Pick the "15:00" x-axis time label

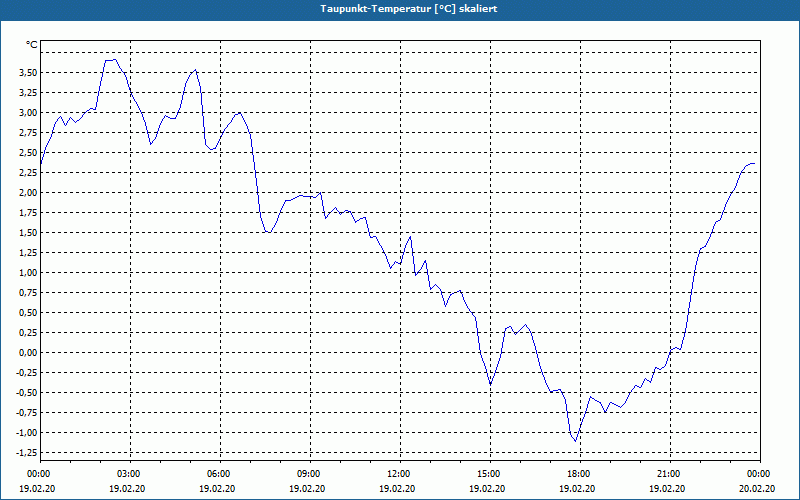(x=490, y=474)
